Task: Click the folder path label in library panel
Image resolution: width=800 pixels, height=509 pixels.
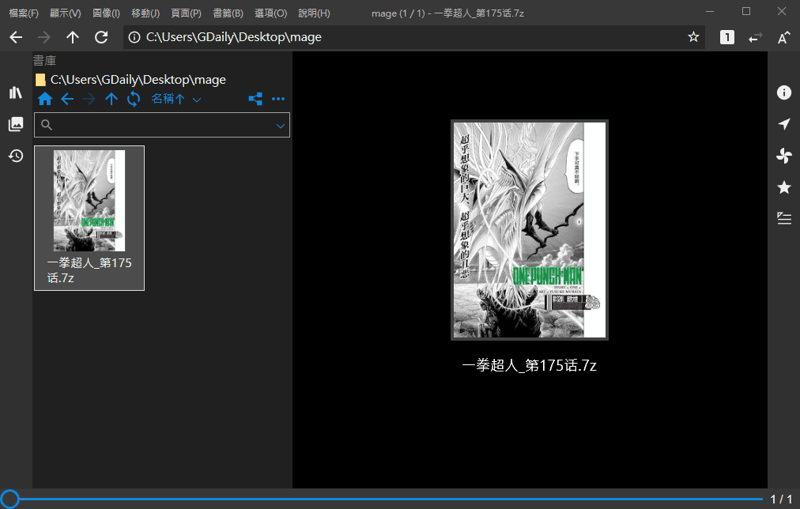Action: pos(138,80)
